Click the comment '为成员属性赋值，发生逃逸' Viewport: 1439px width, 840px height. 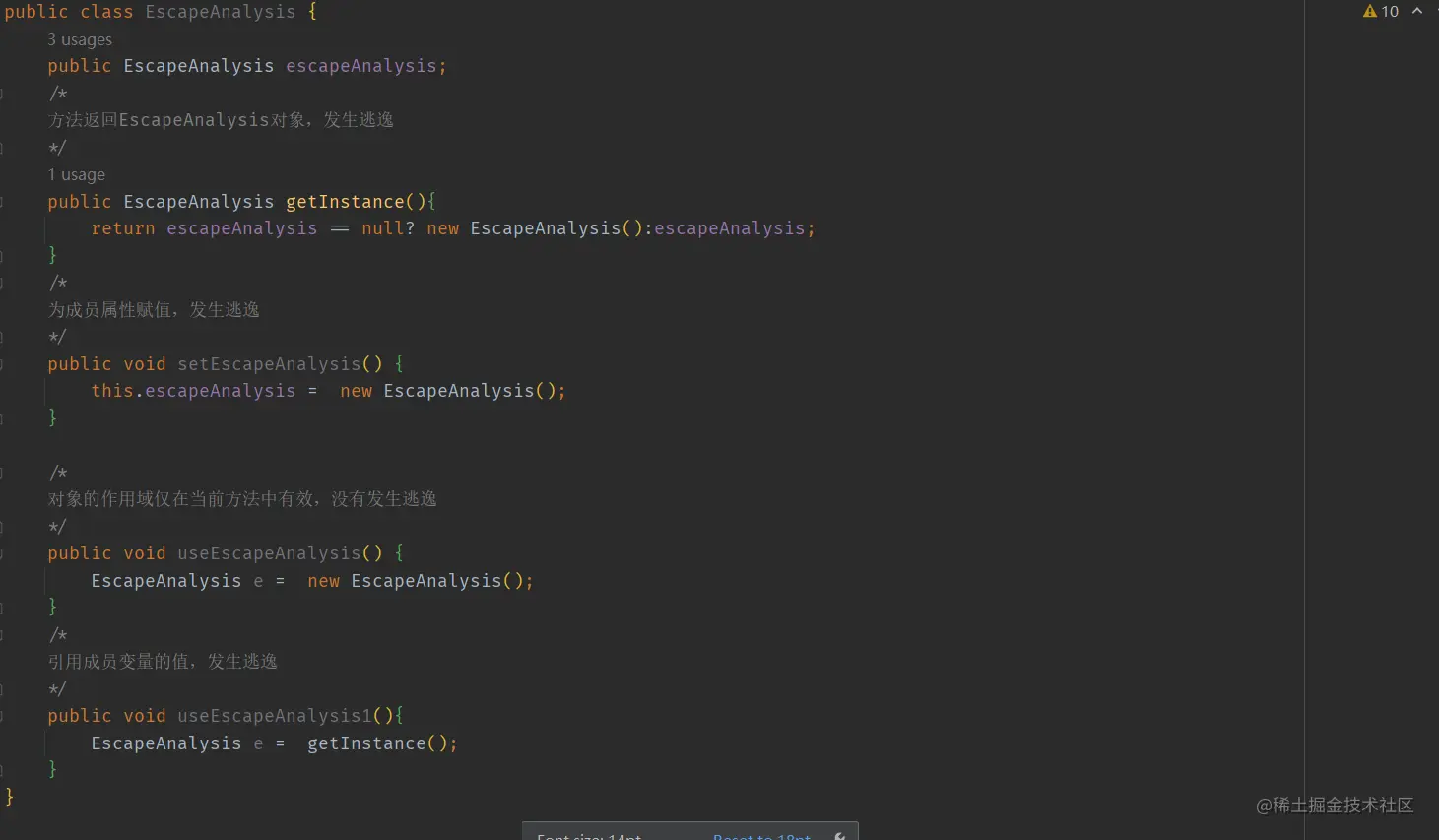click(x=154, y=310)
